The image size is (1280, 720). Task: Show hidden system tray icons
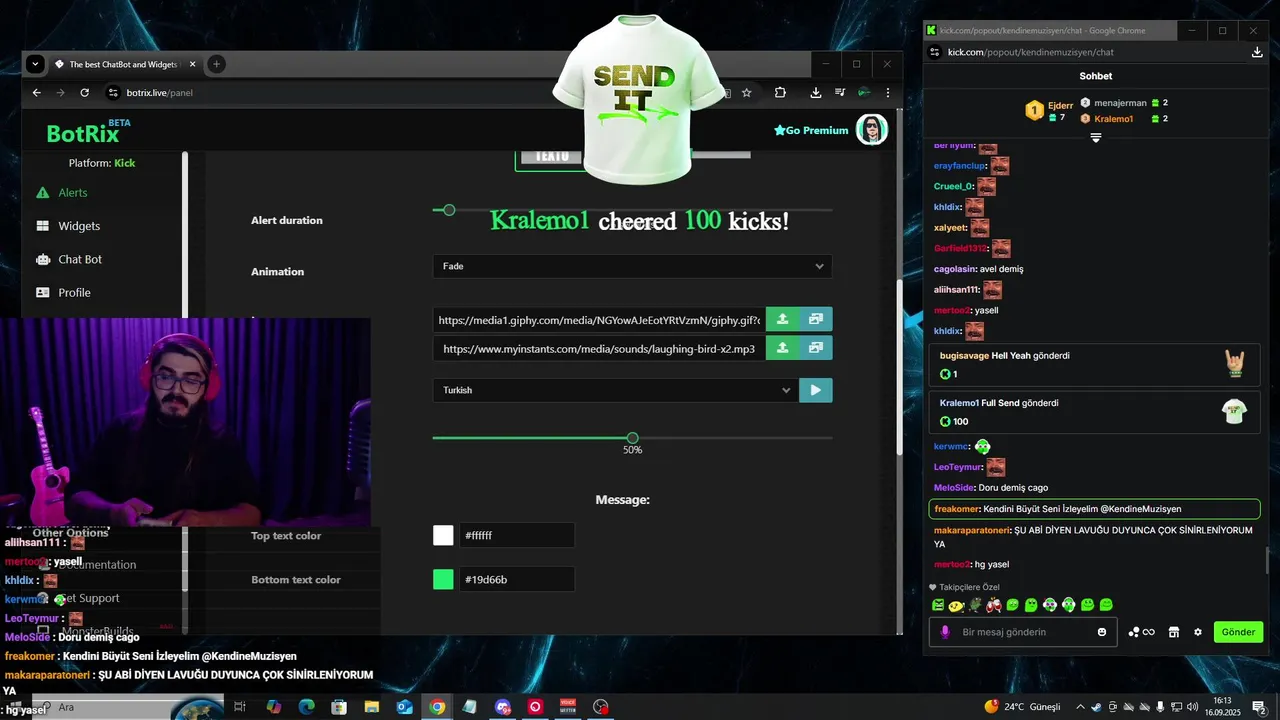pyautogui.click(x=1079, y=707)
